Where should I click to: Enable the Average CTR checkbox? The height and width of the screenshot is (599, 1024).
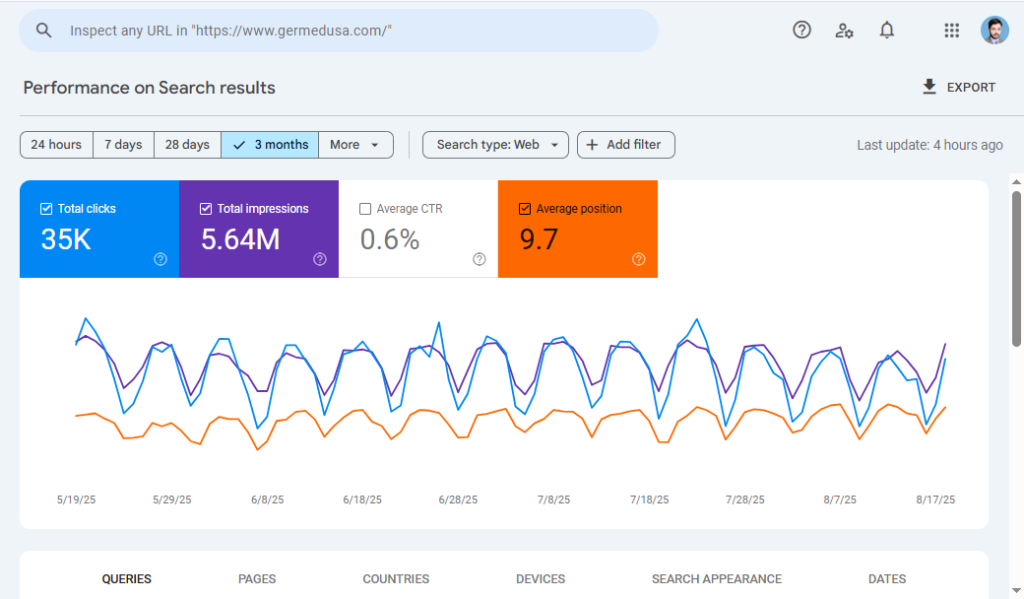365,209
